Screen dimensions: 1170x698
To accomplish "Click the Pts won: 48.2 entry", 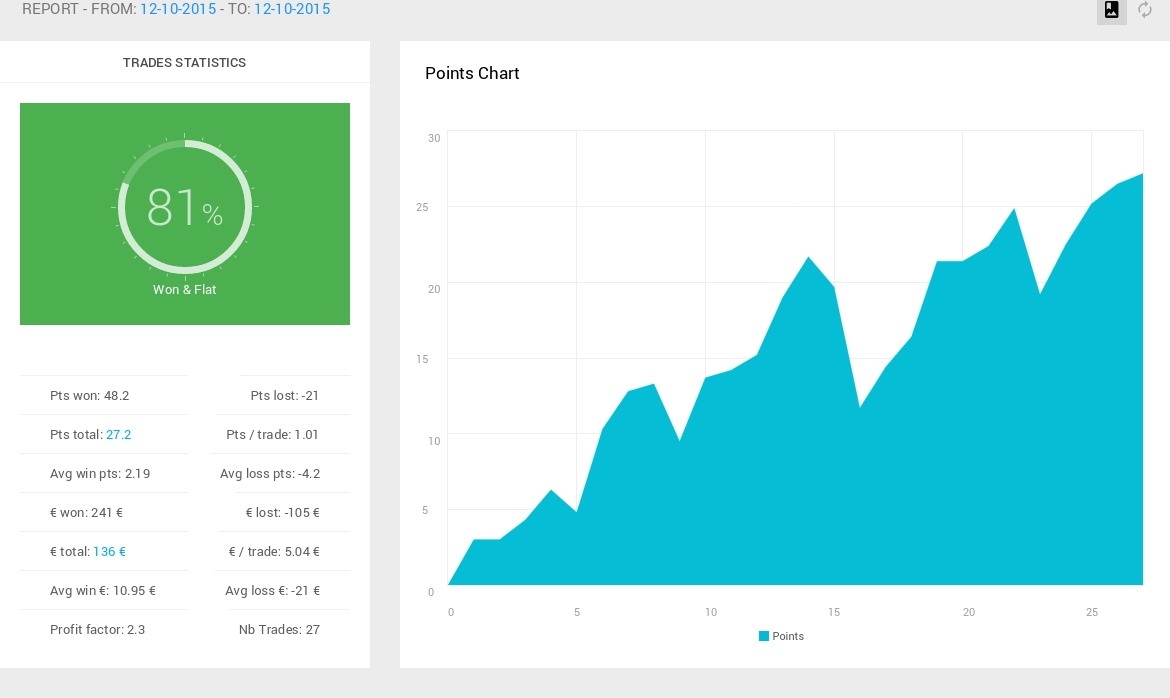I will 90,396.
